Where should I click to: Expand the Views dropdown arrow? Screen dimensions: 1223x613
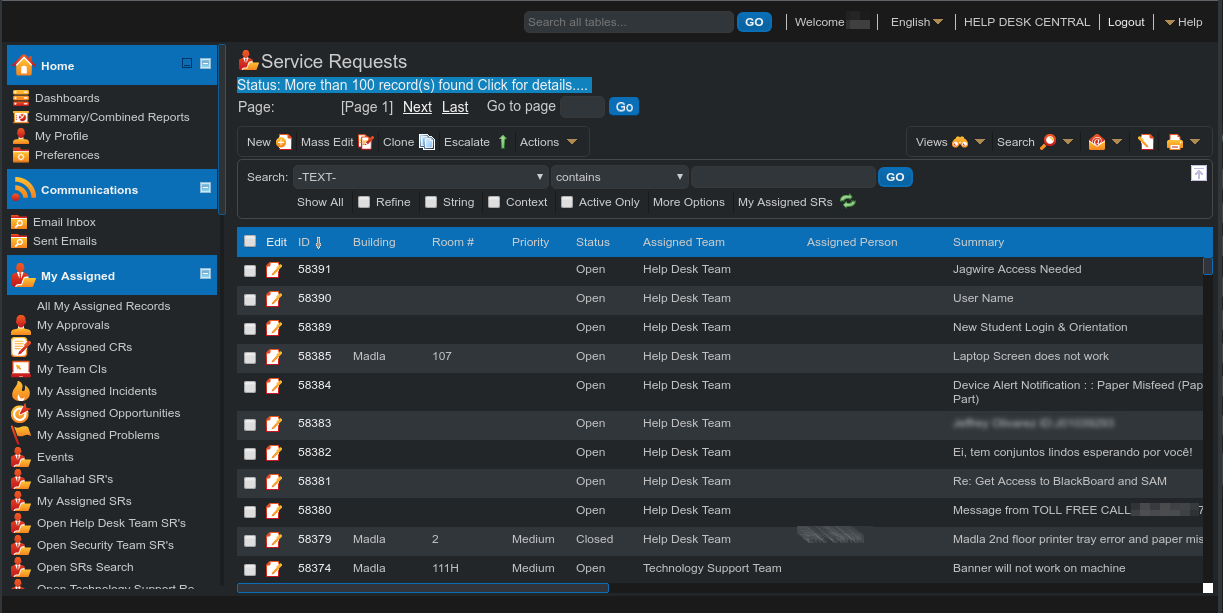[980, 142]
